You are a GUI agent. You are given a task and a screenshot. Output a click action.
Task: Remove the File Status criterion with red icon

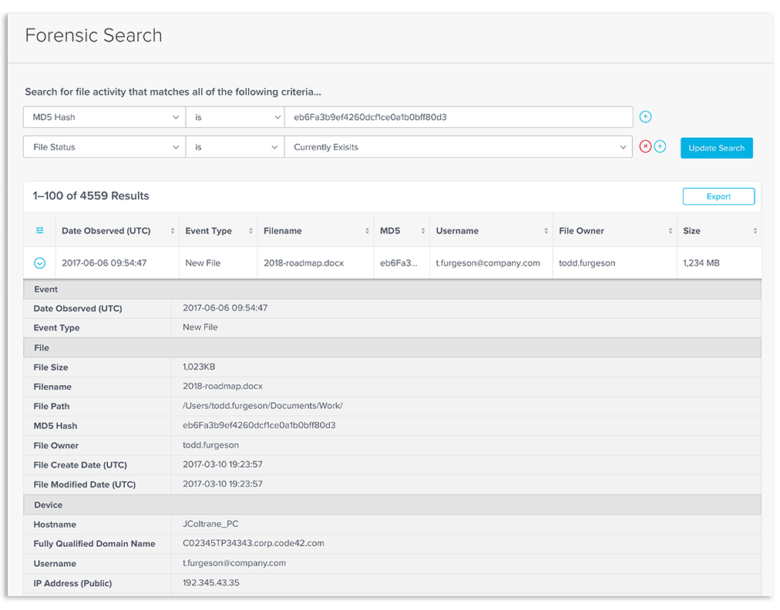[645, 147]
